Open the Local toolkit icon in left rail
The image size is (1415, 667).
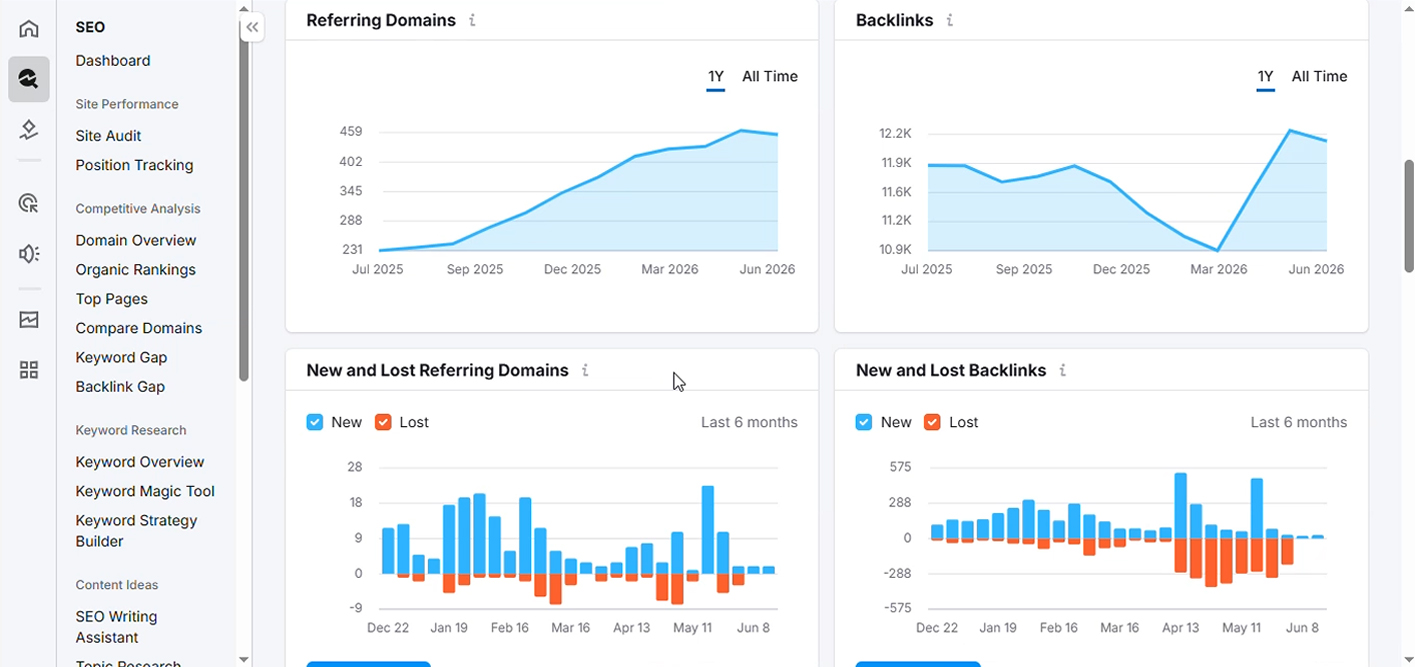point(29,130)
